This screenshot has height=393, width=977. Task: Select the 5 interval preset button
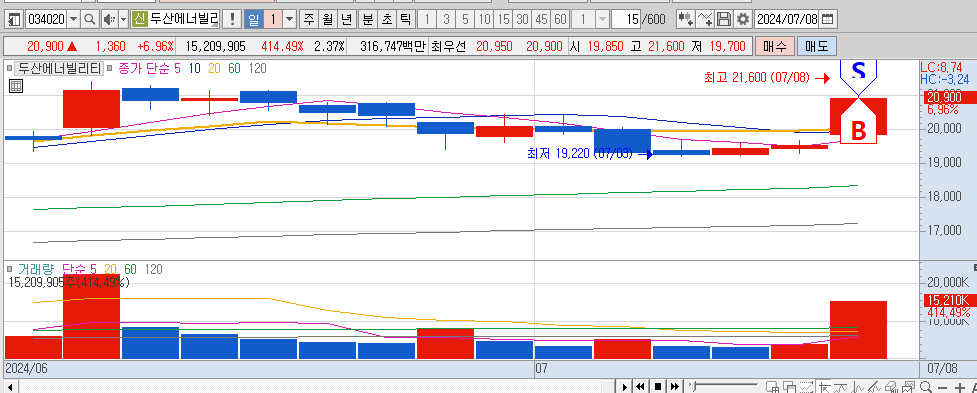click(x=465, y=19)
